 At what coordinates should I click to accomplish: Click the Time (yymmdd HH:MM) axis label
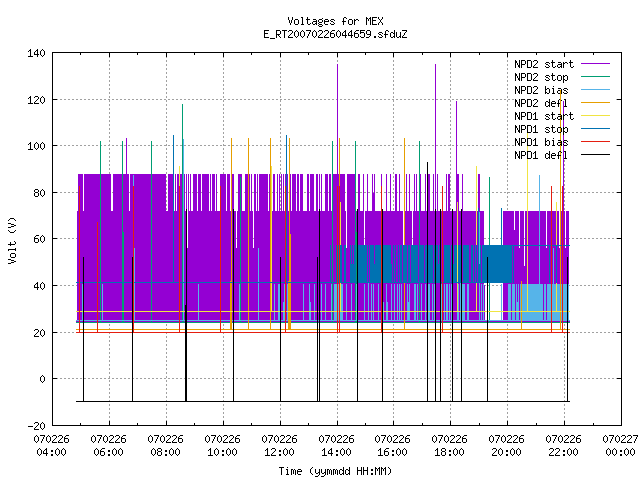point(335,471)
